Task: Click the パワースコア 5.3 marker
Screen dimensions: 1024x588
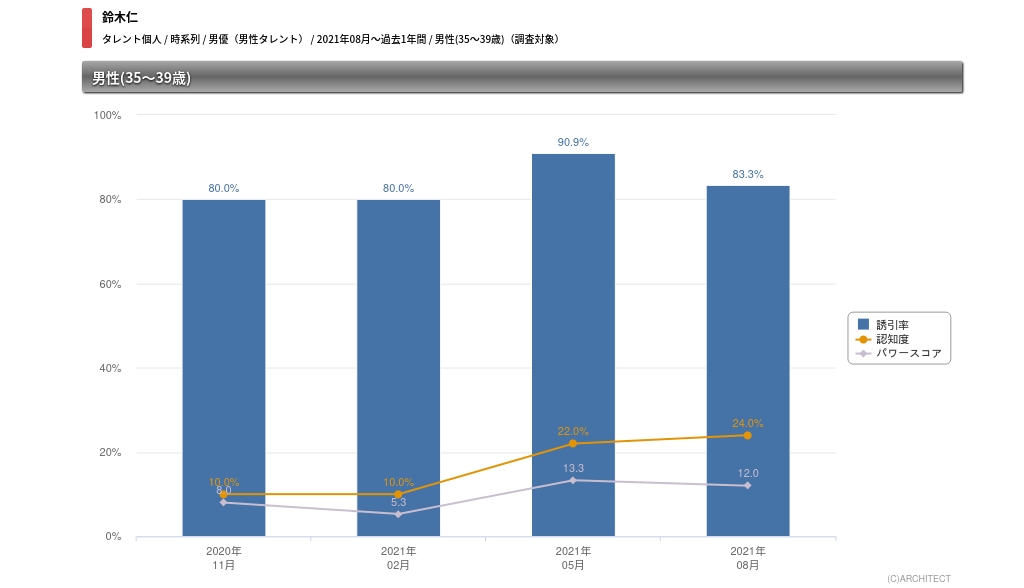Action: click(398, 514)
